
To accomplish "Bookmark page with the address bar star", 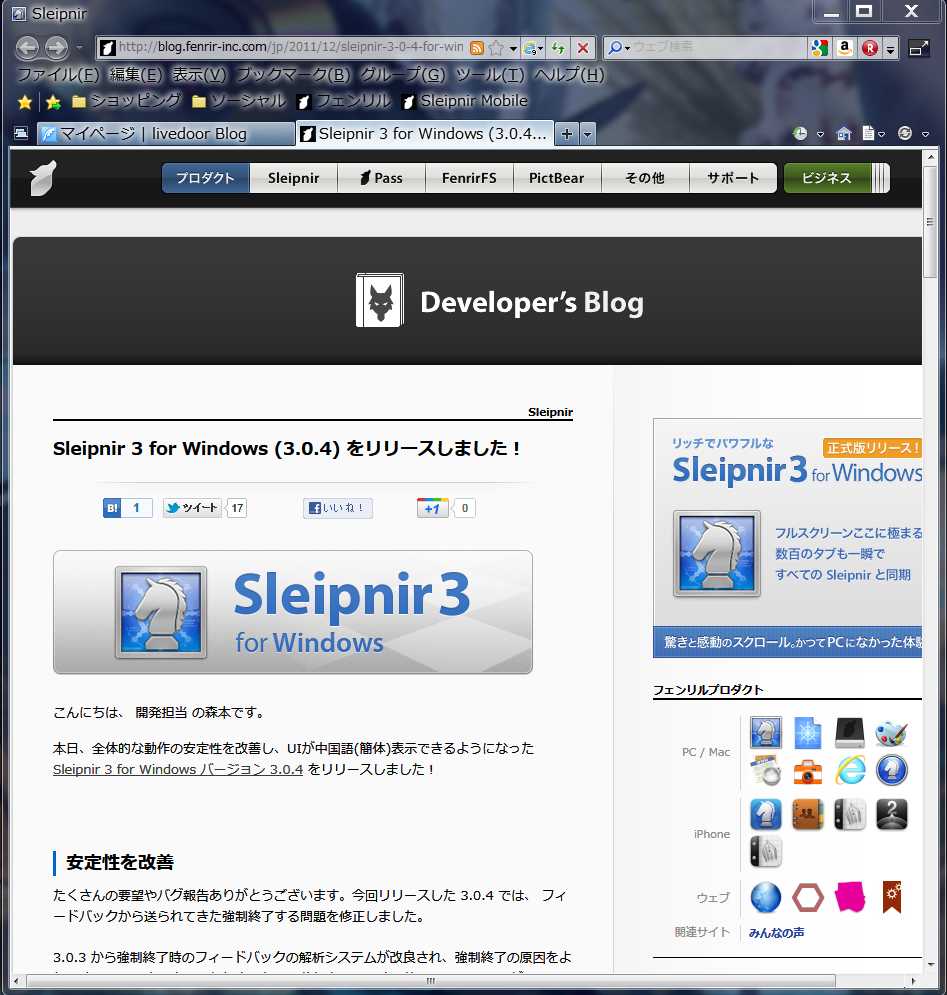I will pyautogui.click(x=496, y=48).
